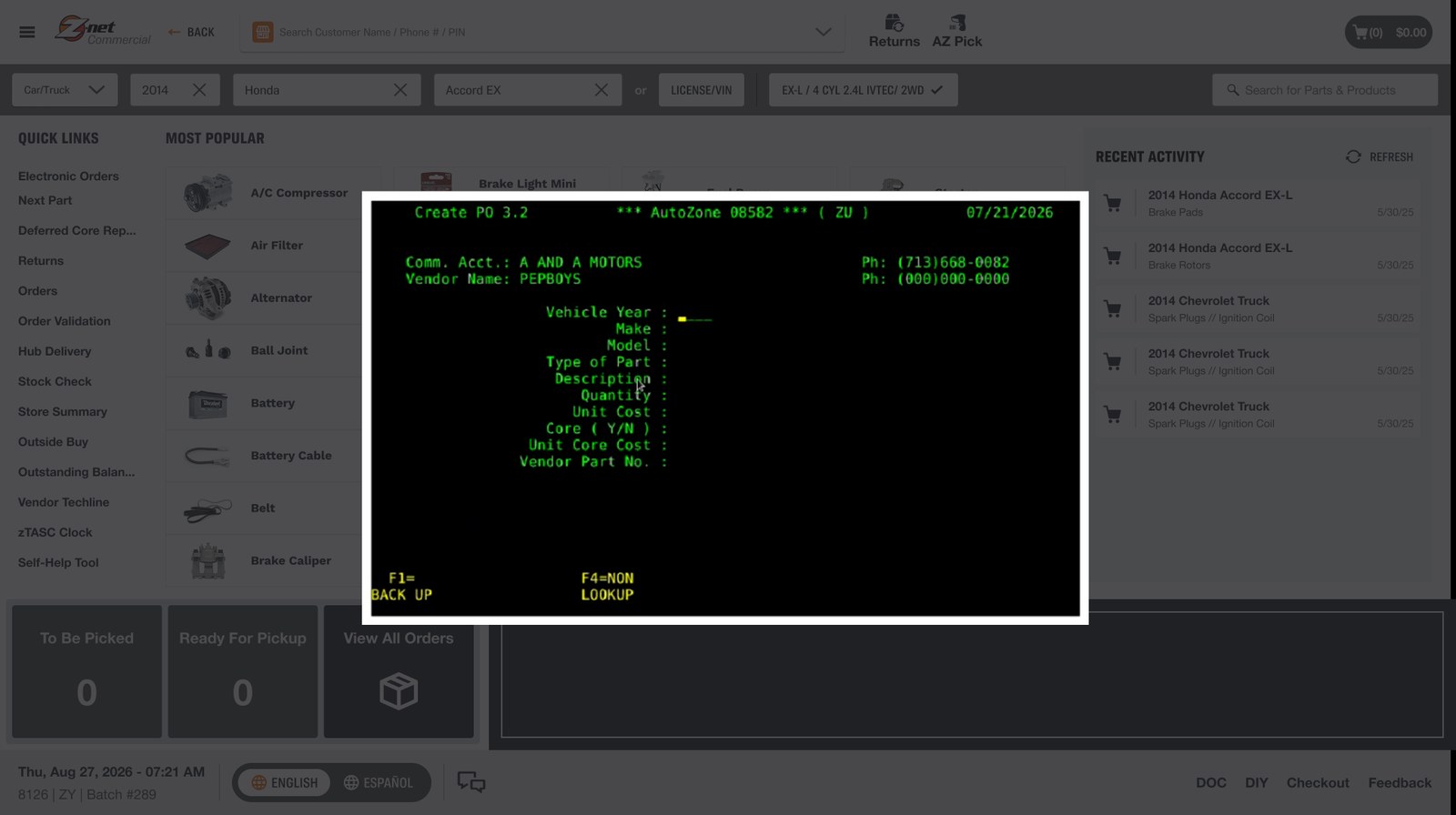Open the EX-L engine selection dropdown
Viewport: 1456px width, 815px height.
[863, 90]
